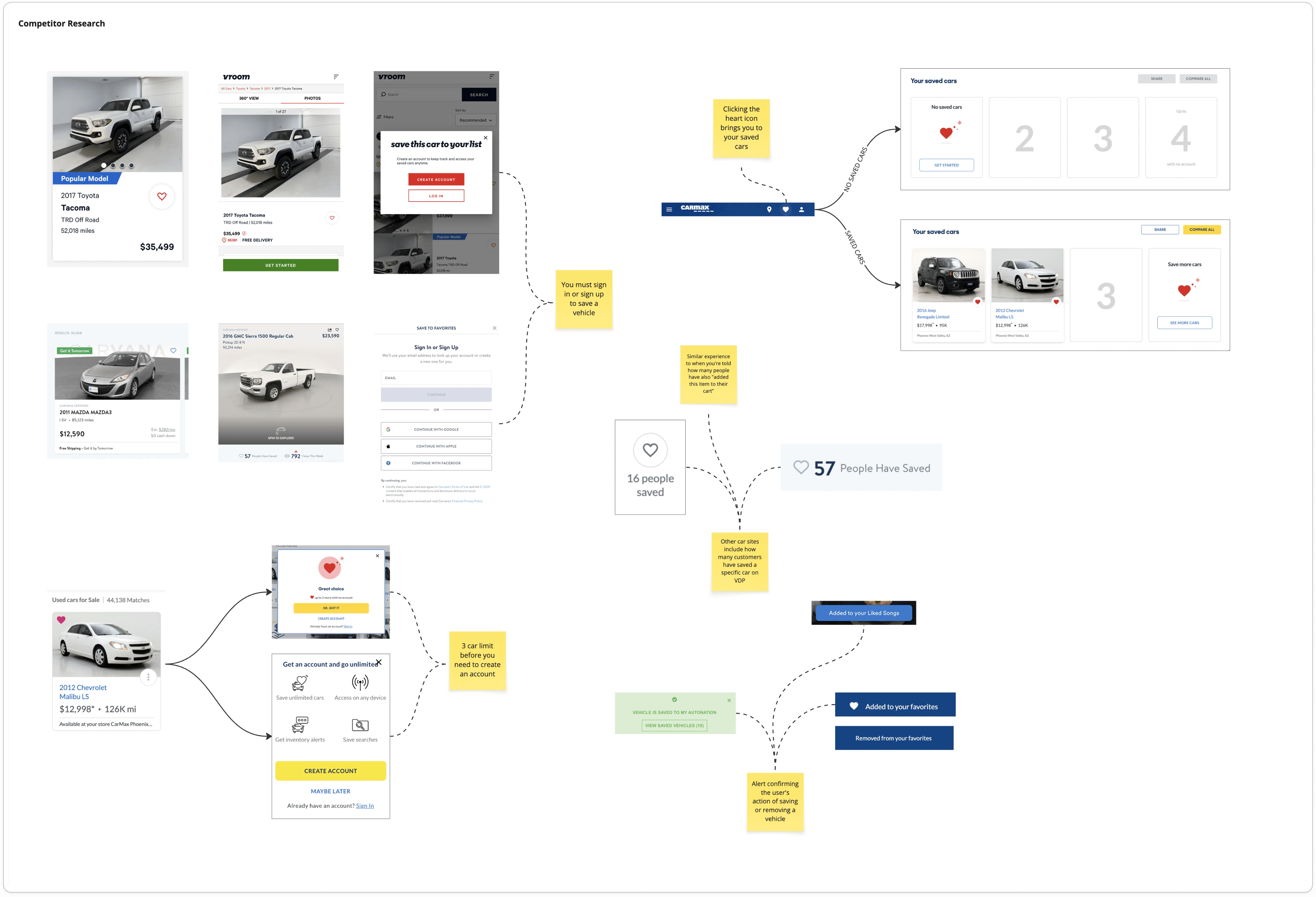The image size is (1316, 897).
Task: Toggle the heart on the 2017 Toyota Tacoma card
Action: (162, 197)
